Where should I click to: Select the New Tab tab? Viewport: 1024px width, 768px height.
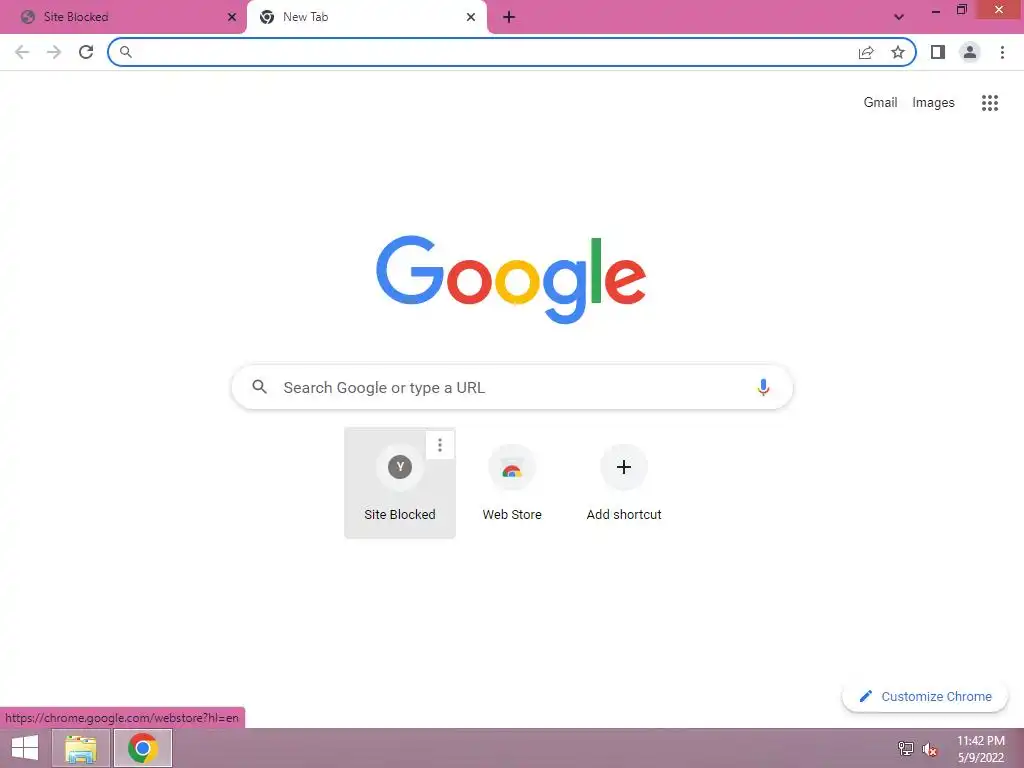[366, 17]
